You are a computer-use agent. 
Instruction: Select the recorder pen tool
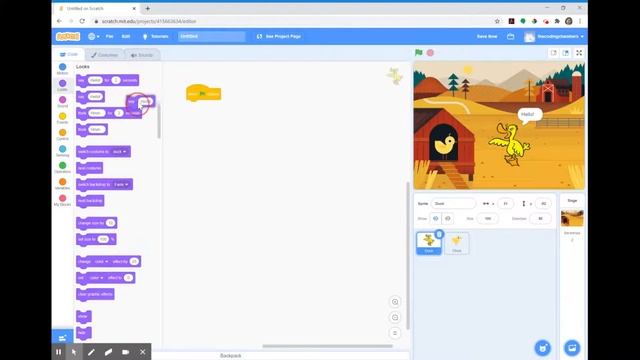point(91,352)
